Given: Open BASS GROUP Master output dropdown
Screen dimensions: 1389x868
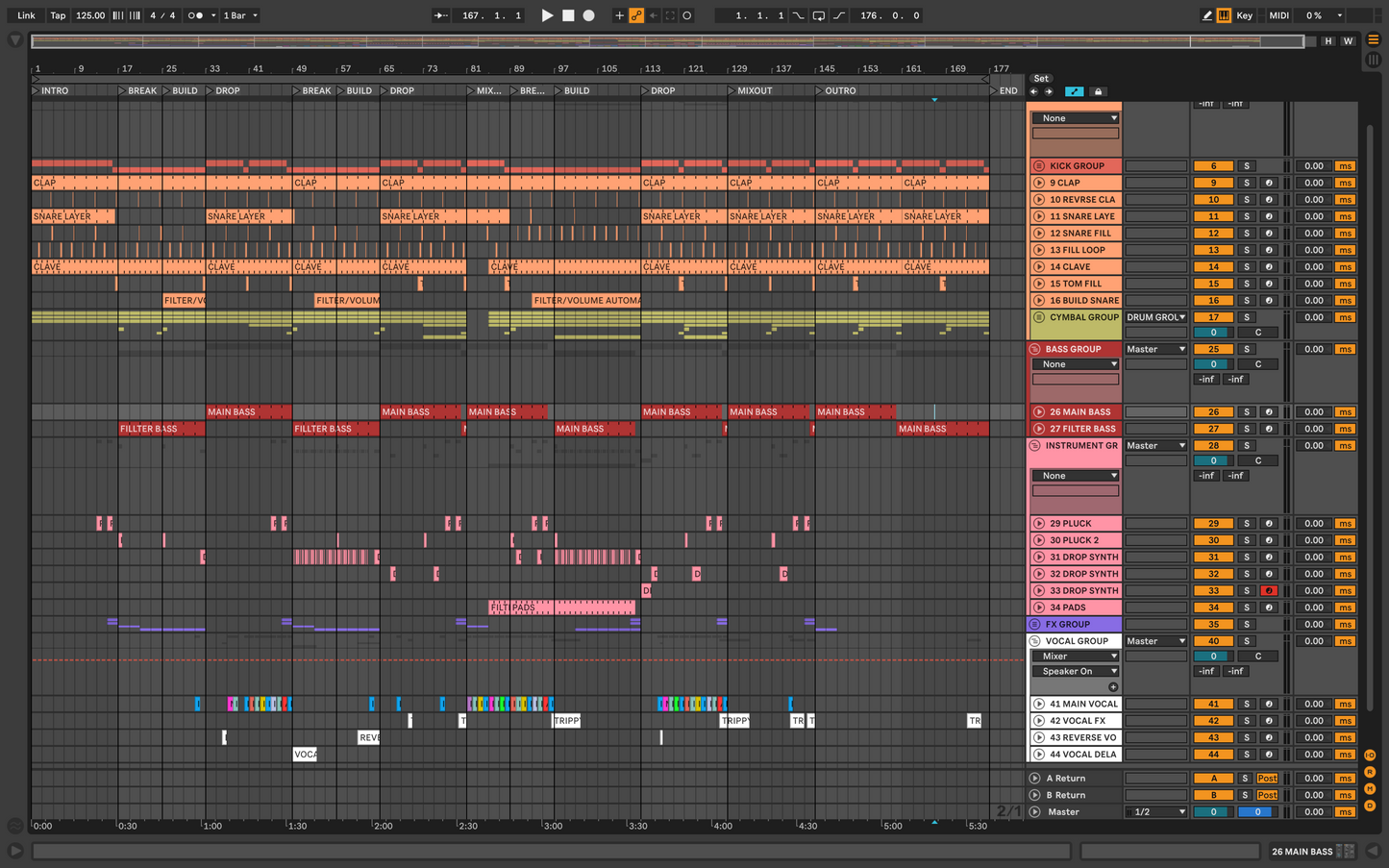Looking at the screenshot, I should 1155,350.
